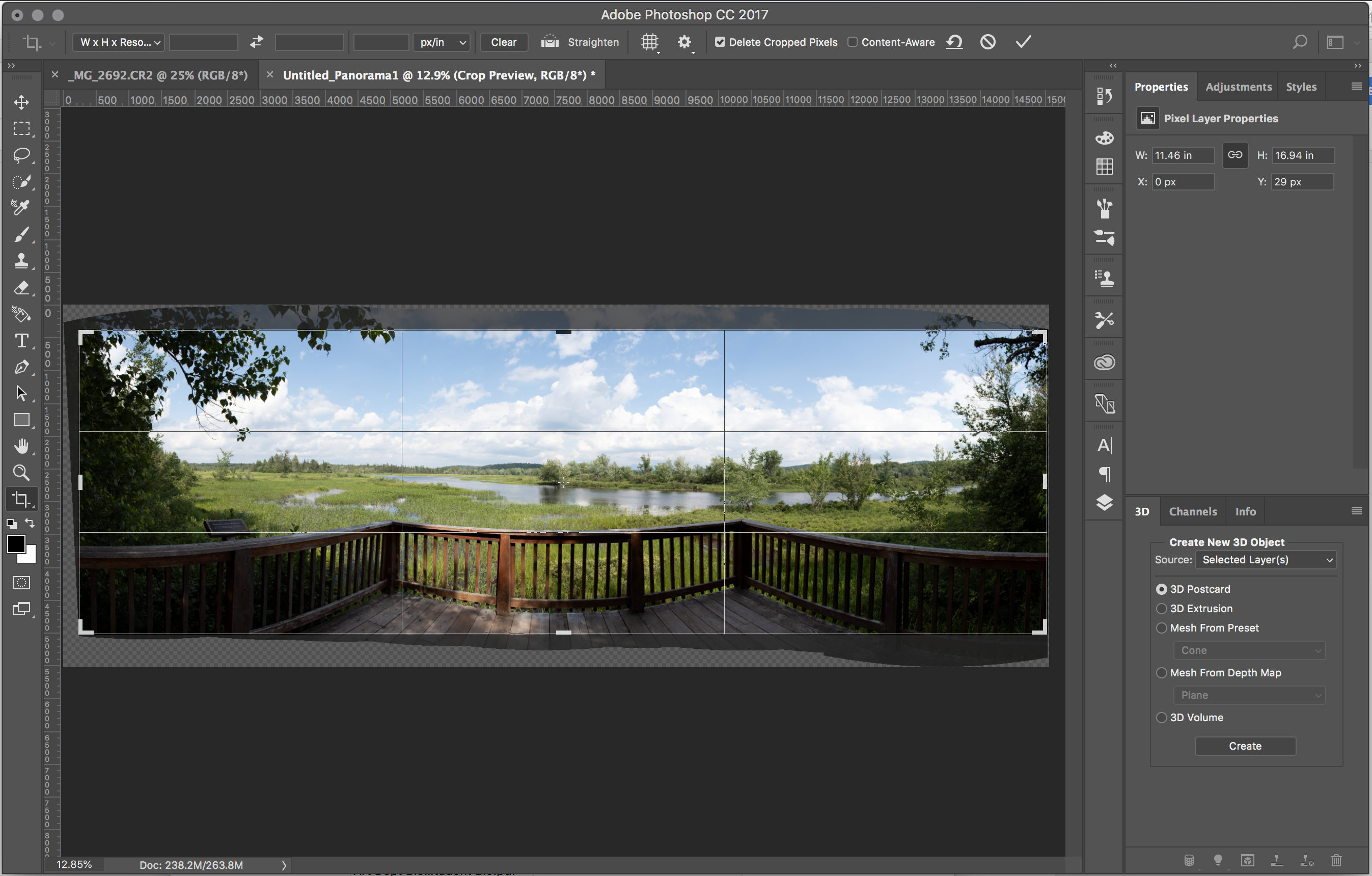Select the 3D Extrusion radio option
This screenshot has width=1372, height=876.
pos(1162,609)
